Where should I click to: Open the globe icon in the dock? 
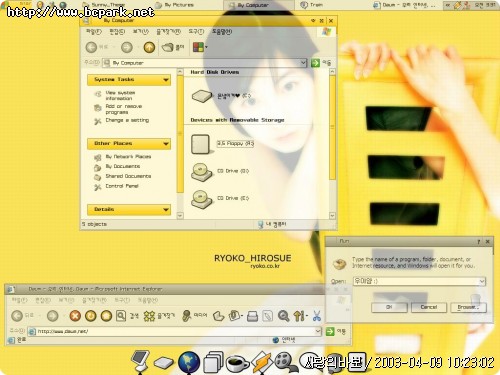[x=189, y=362]
